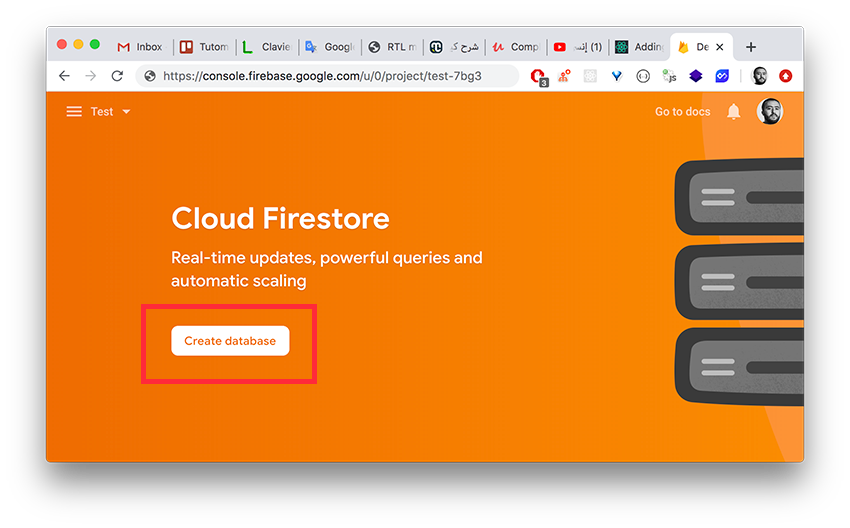The width and height of the screenshot is (850, 528).
Task: Switch to the RTL m tab
Action: [392, 47]
